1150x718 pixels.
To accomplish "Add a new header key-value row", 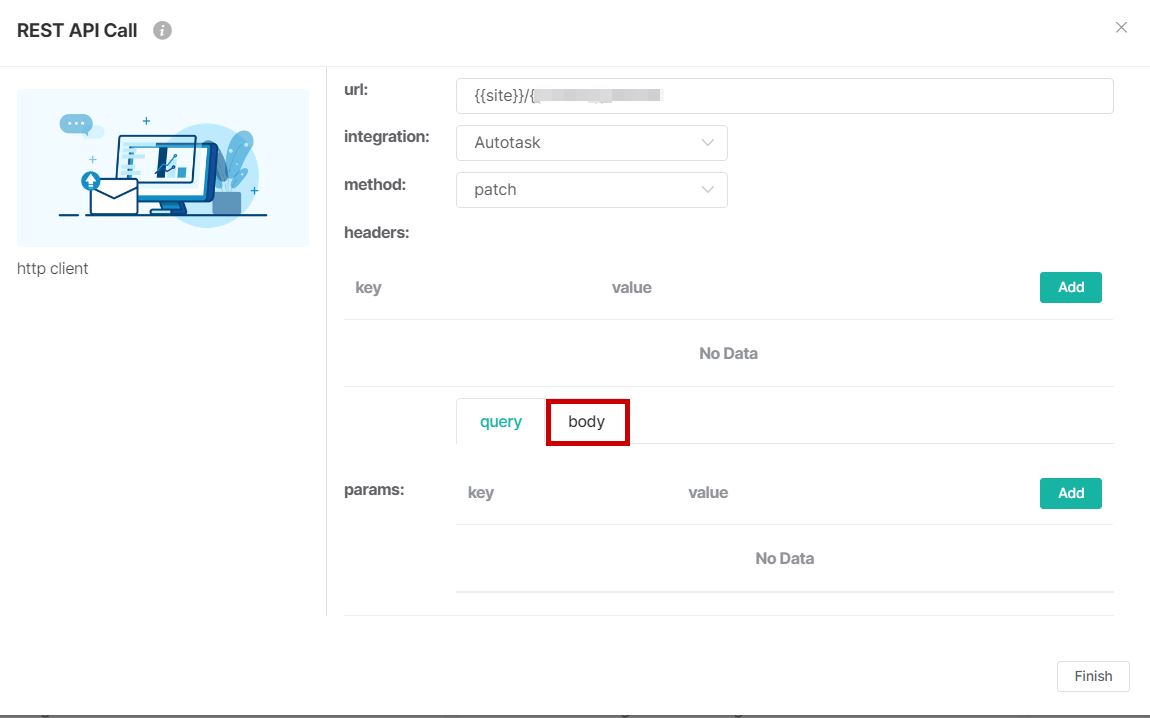I will coord(1070,287).
